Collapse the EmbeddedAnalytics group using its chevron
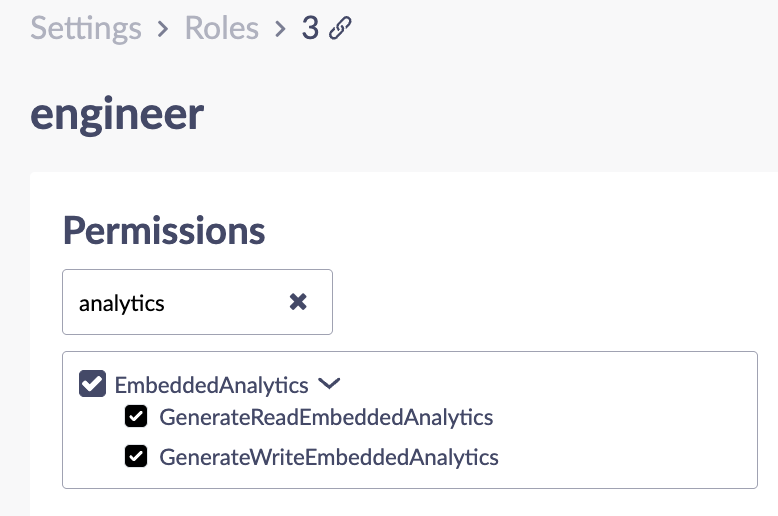 click(329, 383)
